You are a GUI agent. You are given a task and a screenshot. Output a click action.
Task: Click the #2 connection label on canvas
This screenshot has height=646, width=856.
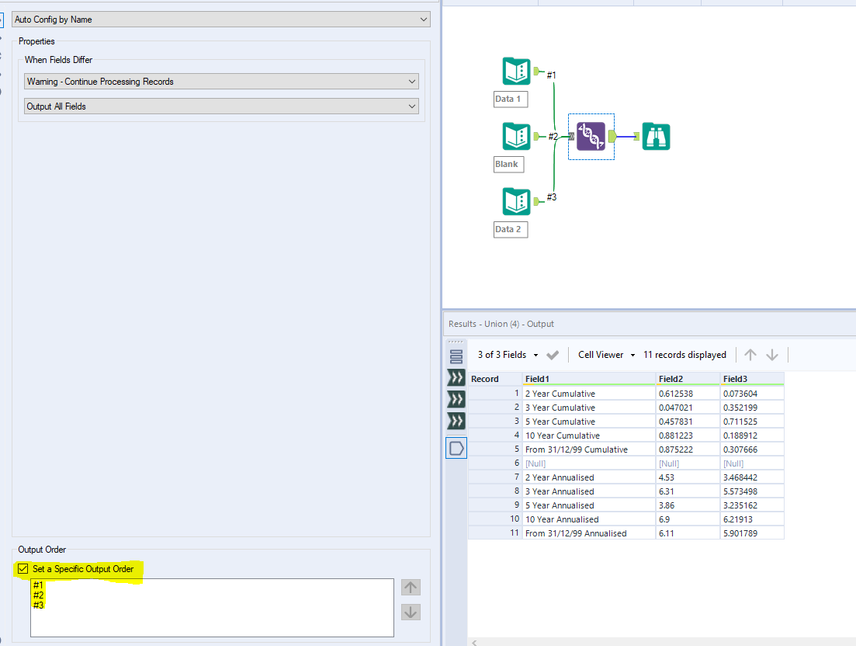553,137
